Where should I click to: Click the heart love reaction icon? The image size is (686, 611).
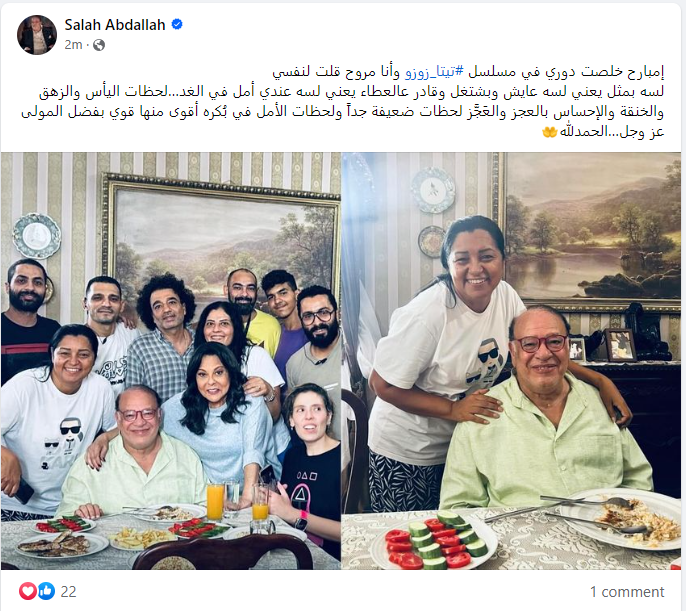[x=28, y=591]
